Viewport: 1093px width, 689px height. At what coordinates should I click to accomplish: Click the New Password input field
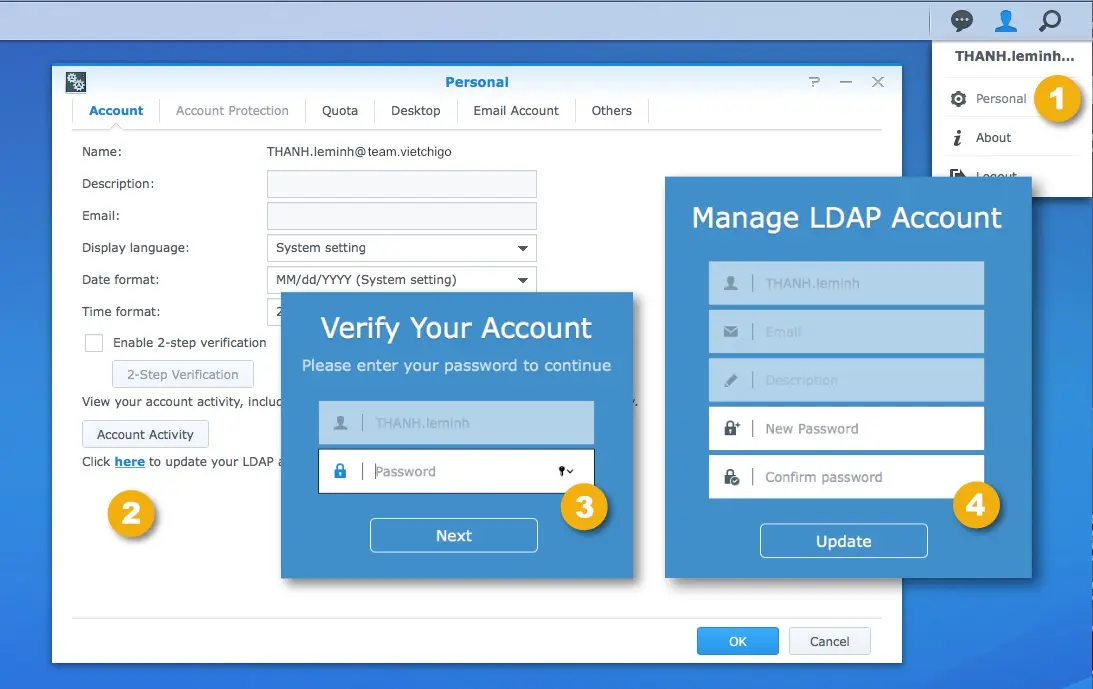pyautogui.click(x=846, y=428)
